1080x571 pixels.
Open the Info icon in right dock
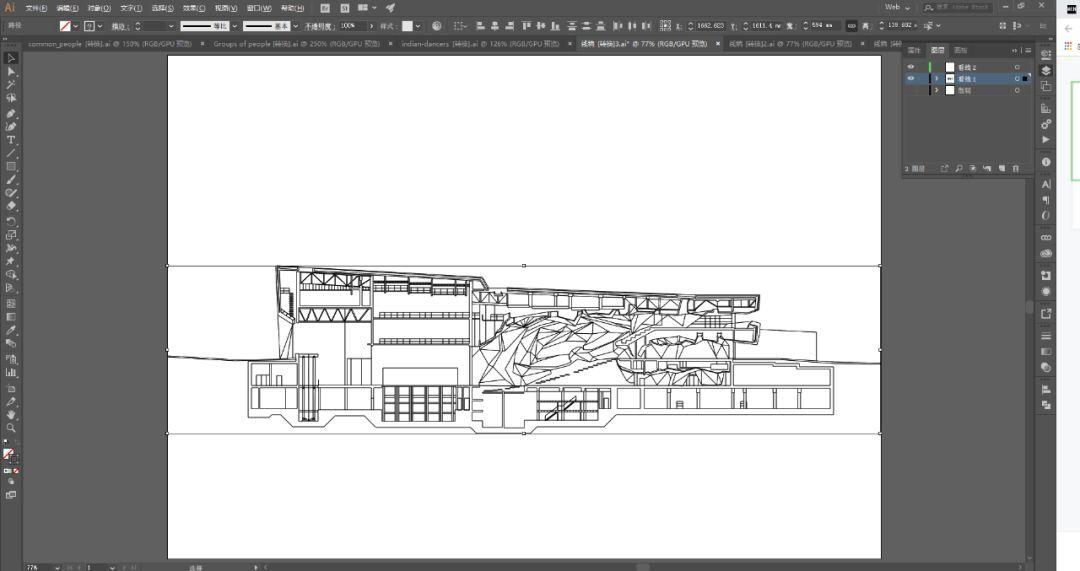pos(1046,162)
